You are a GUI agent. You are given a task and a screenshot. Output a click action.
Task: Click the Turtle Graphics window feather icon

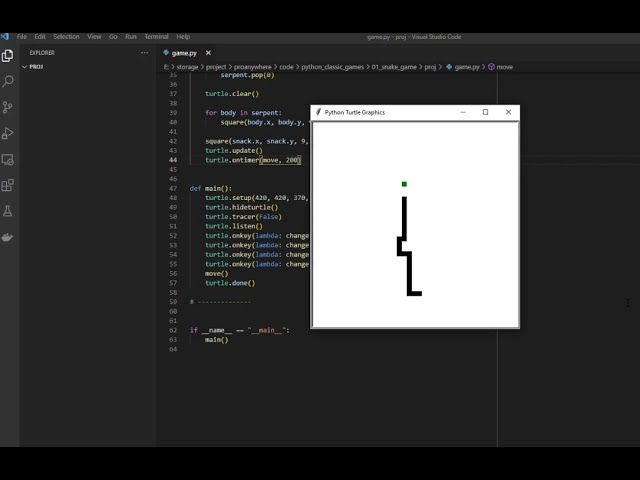coord(318,112)
